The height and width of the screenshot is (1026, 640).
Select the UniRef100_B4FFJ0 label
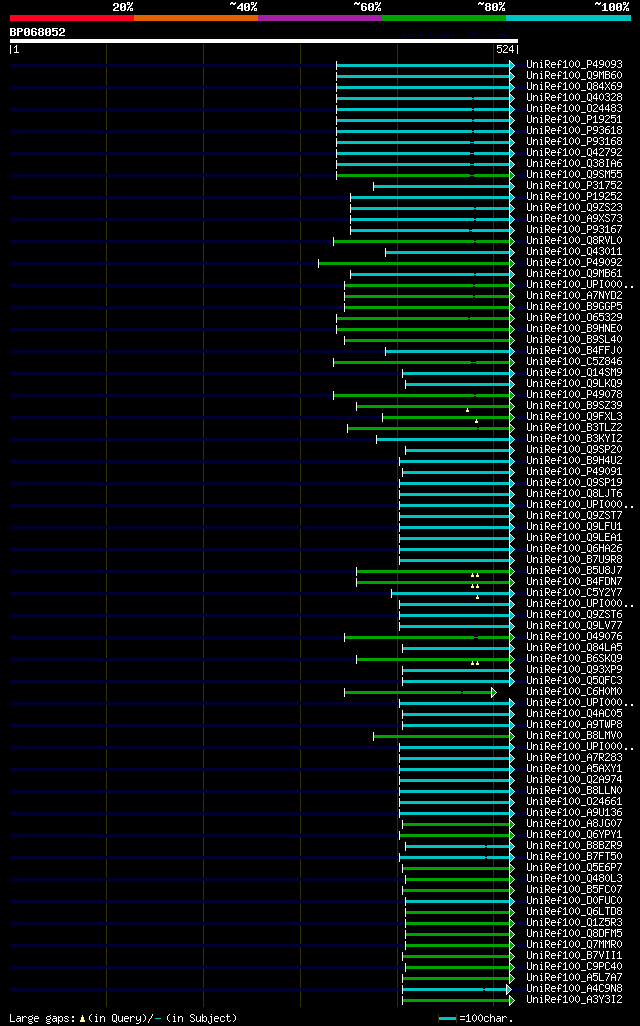[x=575, y=351]
